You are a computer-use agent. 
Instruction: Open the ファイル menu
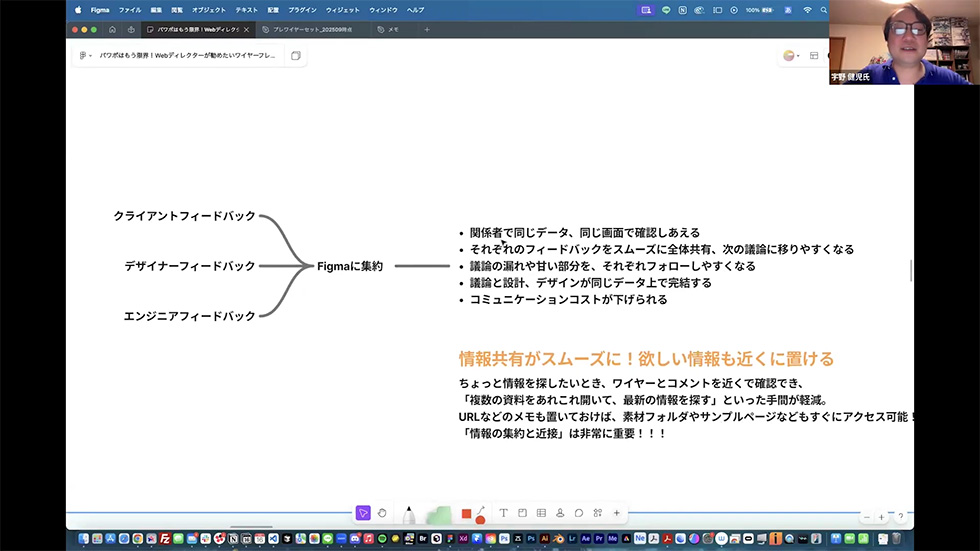130,10
